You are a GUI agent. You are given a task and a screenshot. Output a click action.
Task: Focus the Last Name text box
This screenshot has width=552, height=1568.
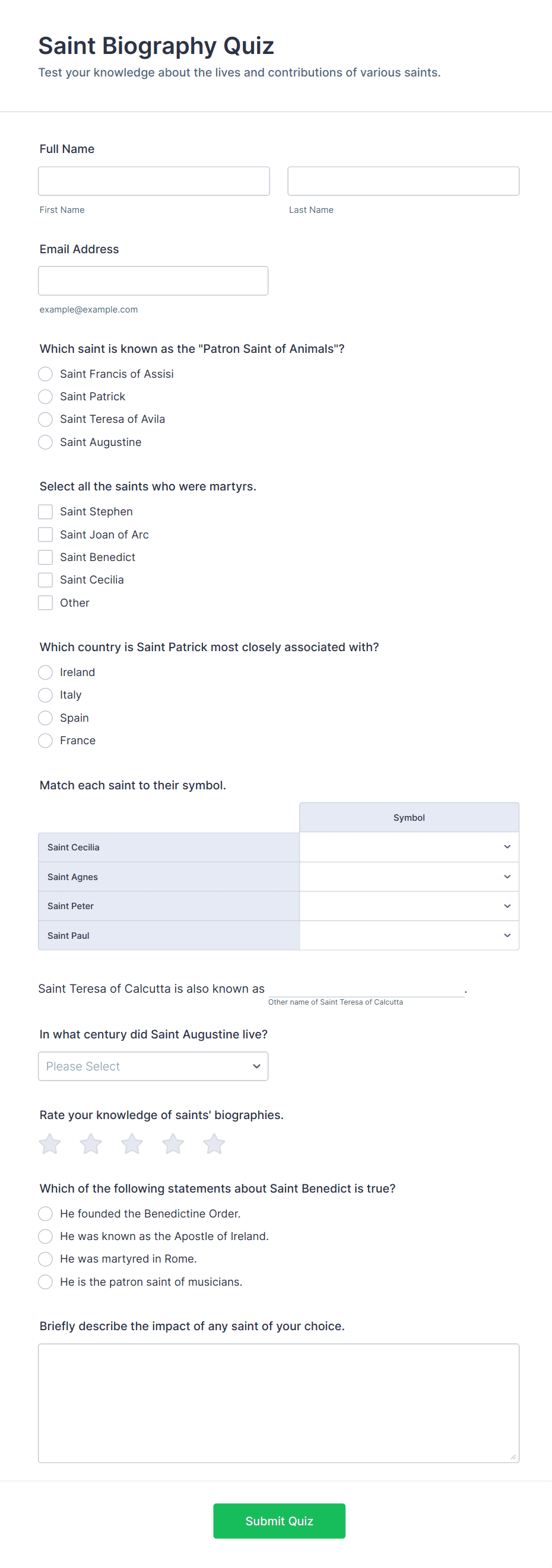click(x=404, y=181)
